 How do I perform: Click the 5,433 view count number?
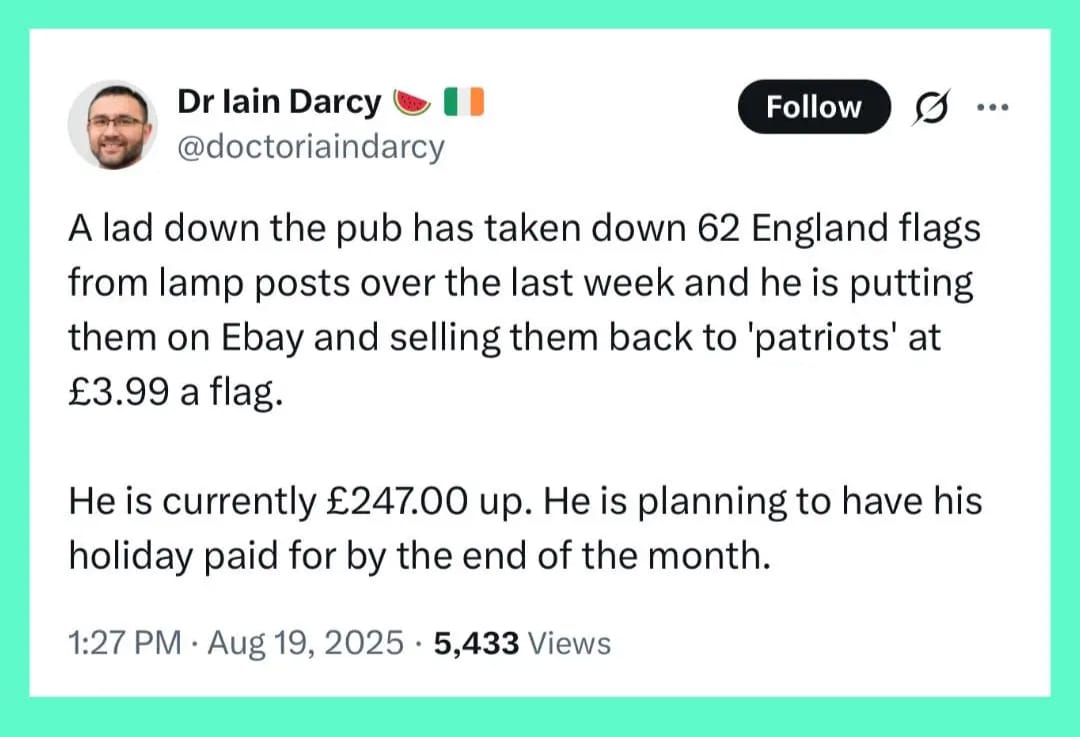pyautogui.click(x=477, y=642)
